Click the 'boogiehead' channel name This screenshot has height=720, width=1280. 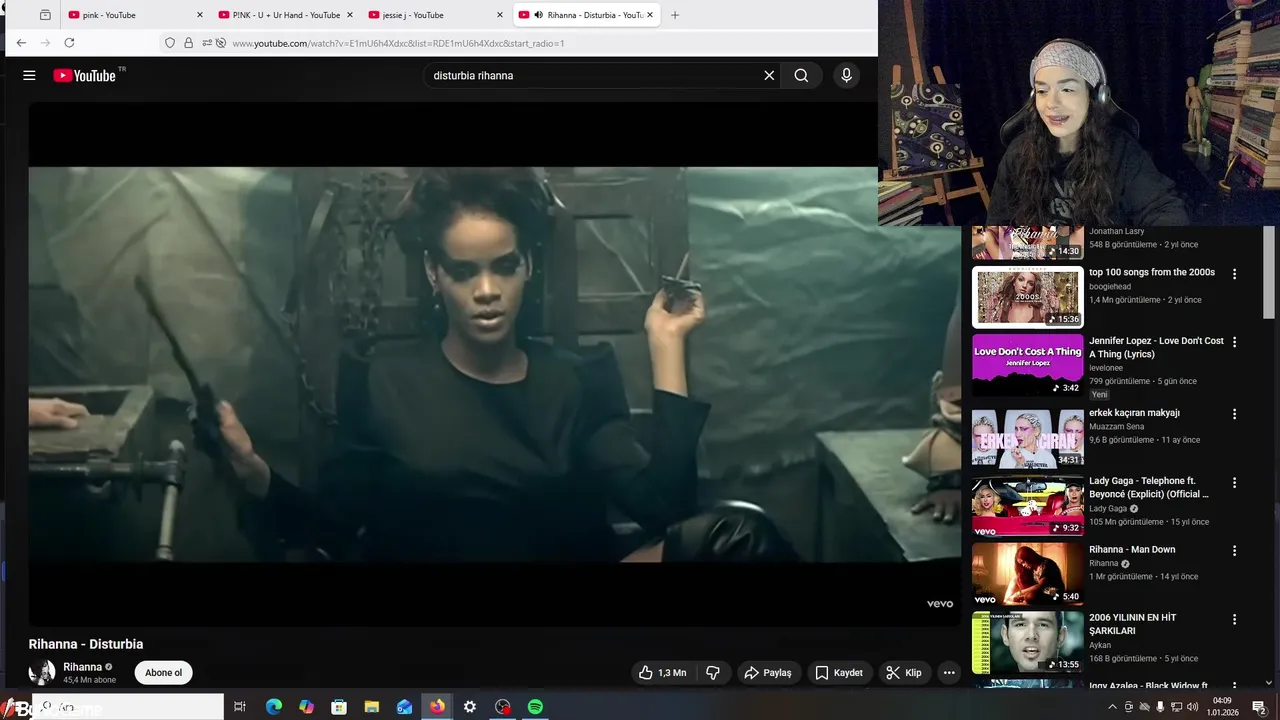[1110, 287]
